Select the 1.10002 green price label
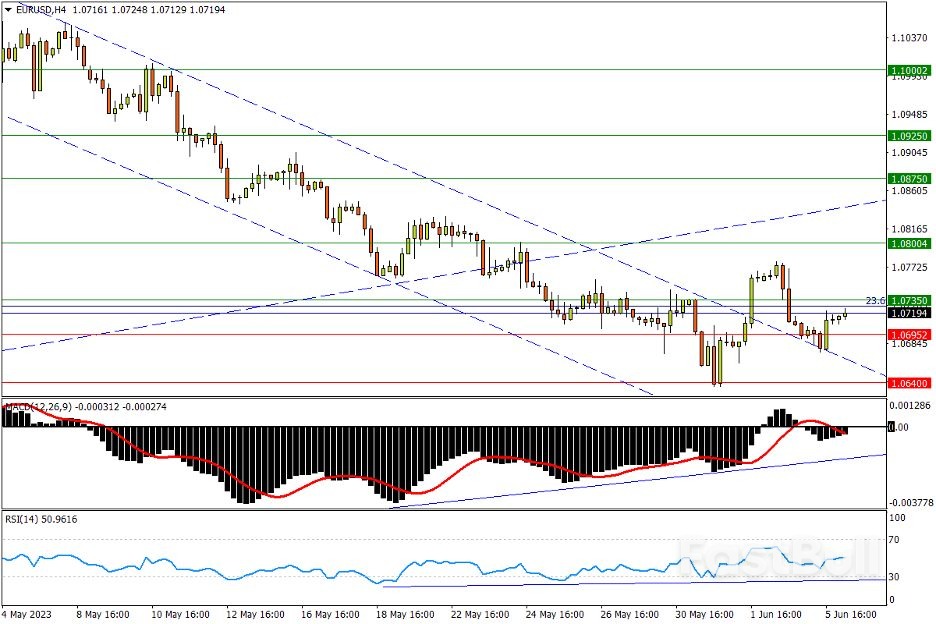The width and height of the screenshot is (936, 624). point(910,70)
